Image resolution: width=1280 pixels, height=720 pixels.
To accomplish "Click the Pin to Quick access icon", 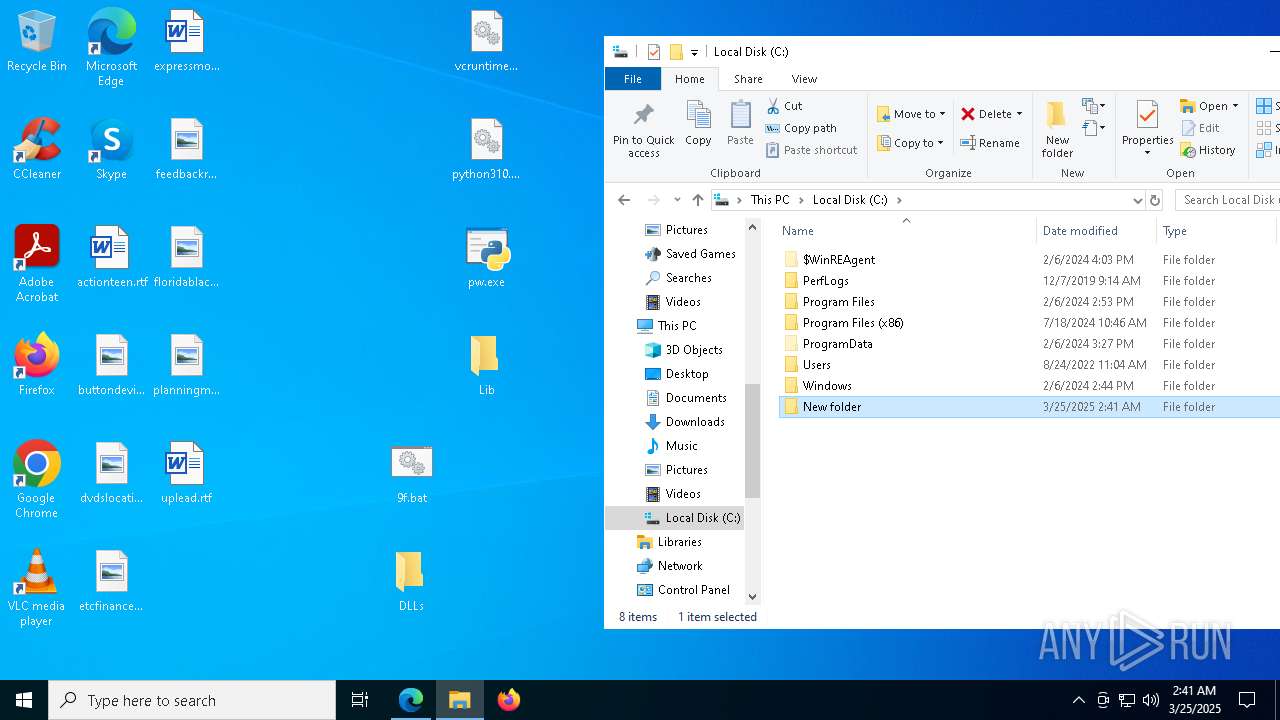I will pyautogui.click(x=643, y=130).
